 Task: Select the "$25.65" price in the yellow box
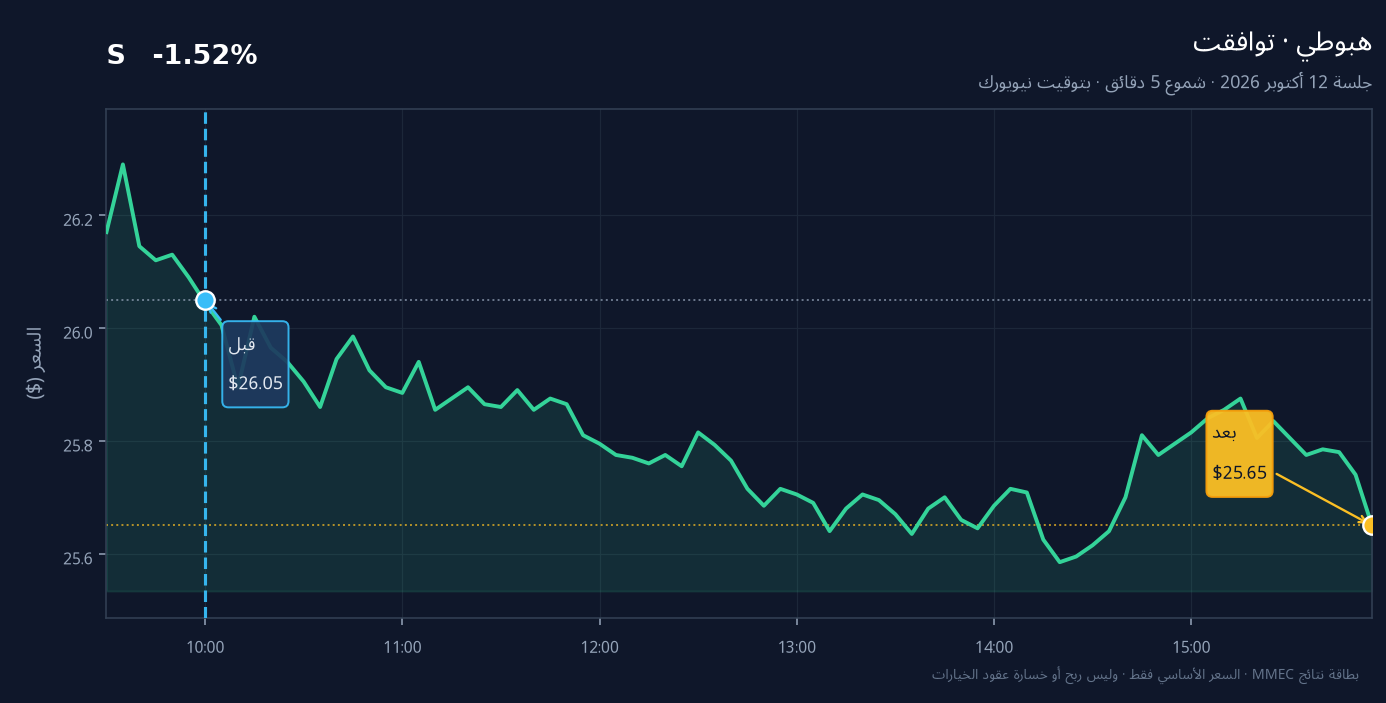point(1239,473)
